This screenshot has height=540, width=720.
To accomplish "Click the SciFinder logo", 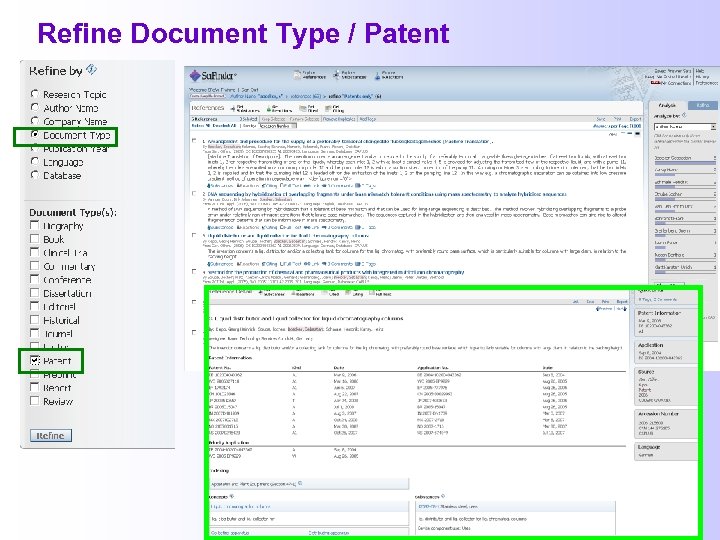I will (x=214, y=75).
